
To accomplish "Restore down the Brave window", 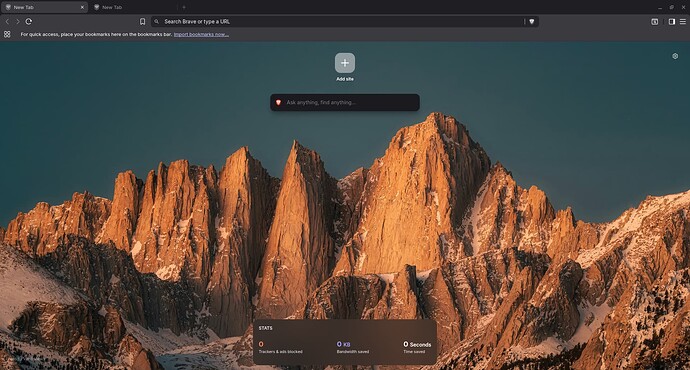I will click(x=672, y=7).
